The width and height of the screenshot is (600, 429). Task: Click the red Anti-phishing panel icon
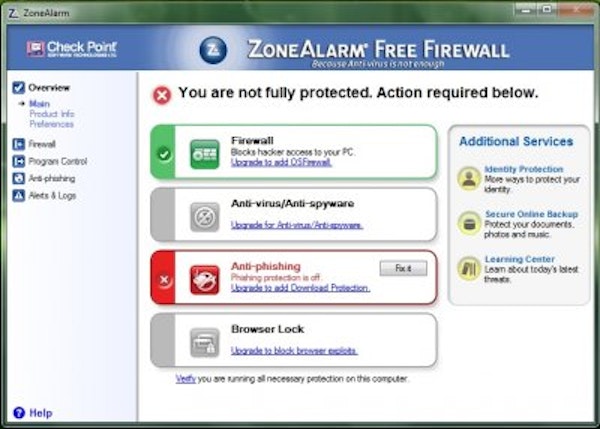pyautogui.click(x=205, y=278)
